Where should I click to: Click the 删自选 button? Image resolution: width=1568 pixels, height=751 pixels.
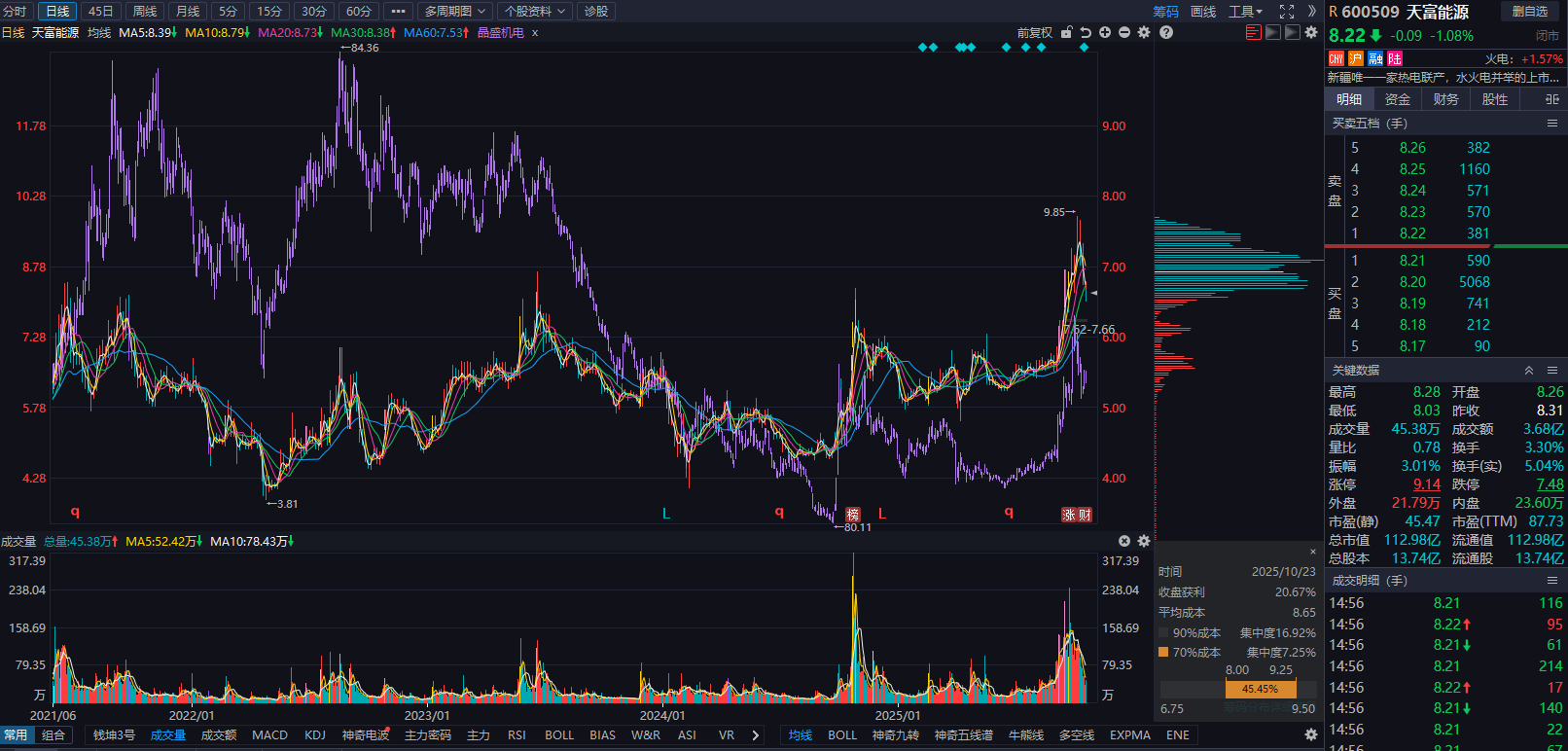[x=1530, y=12]
